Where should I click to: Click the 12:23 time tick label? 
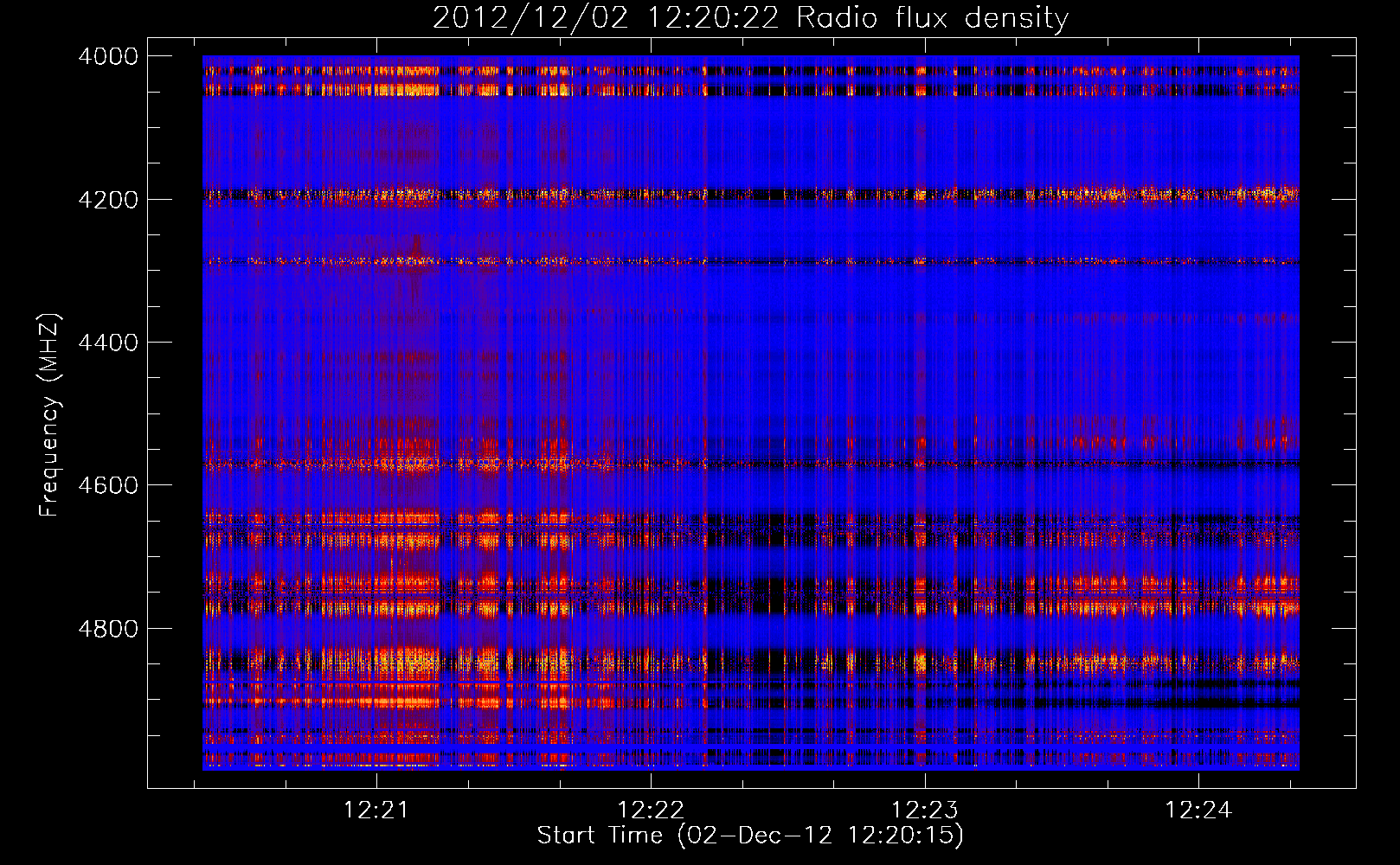(x=924, y=811)
